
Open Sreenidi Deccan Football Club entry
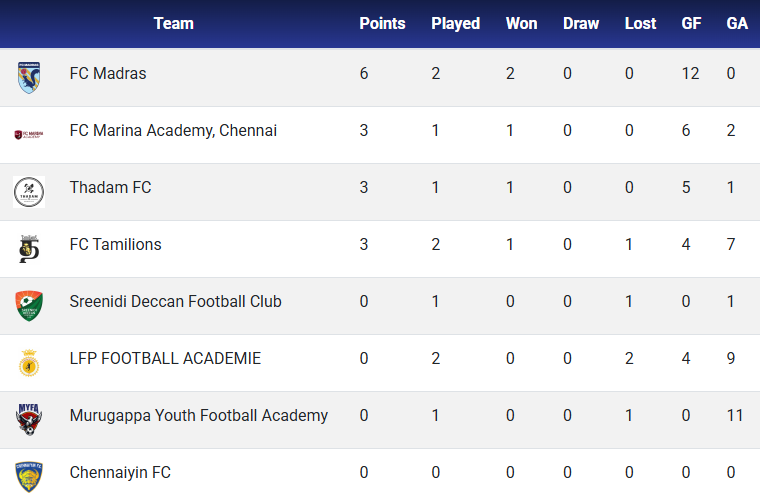[x=175, y=302]
